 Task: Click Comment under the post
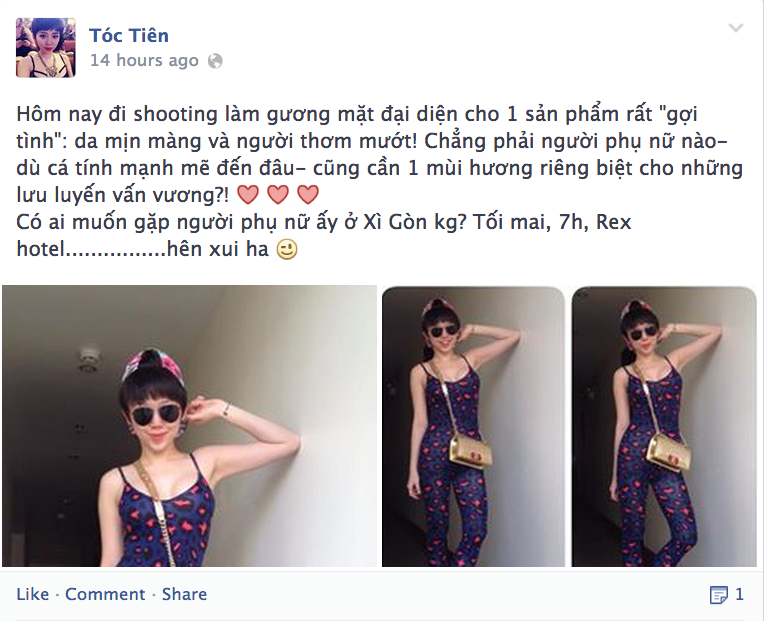tap(105, 594)
